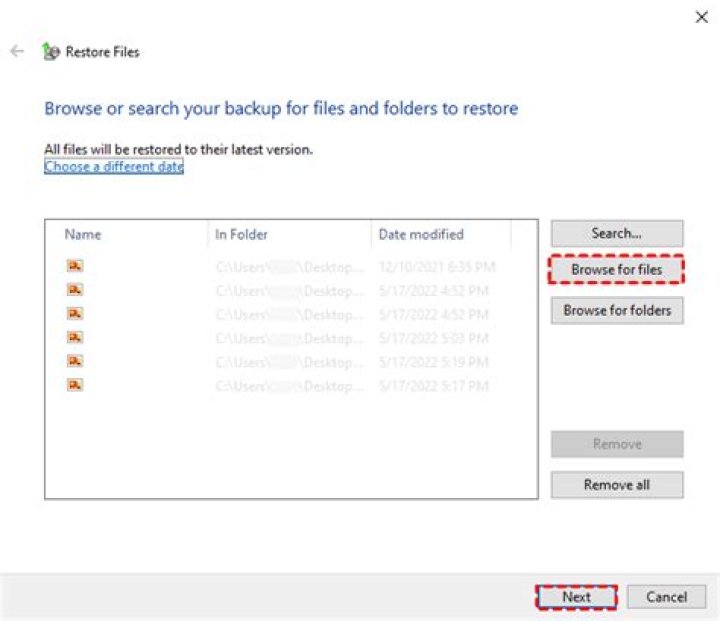Click Browse for files button
720x621 pixels.
point(616,270)
